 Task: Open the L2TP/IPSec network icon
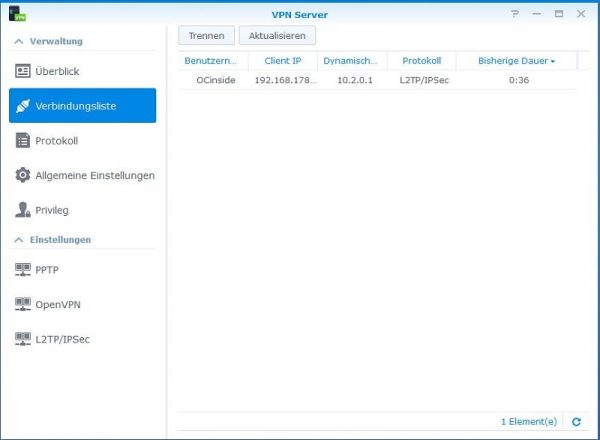pyautogui.click(x=24, y=339)
